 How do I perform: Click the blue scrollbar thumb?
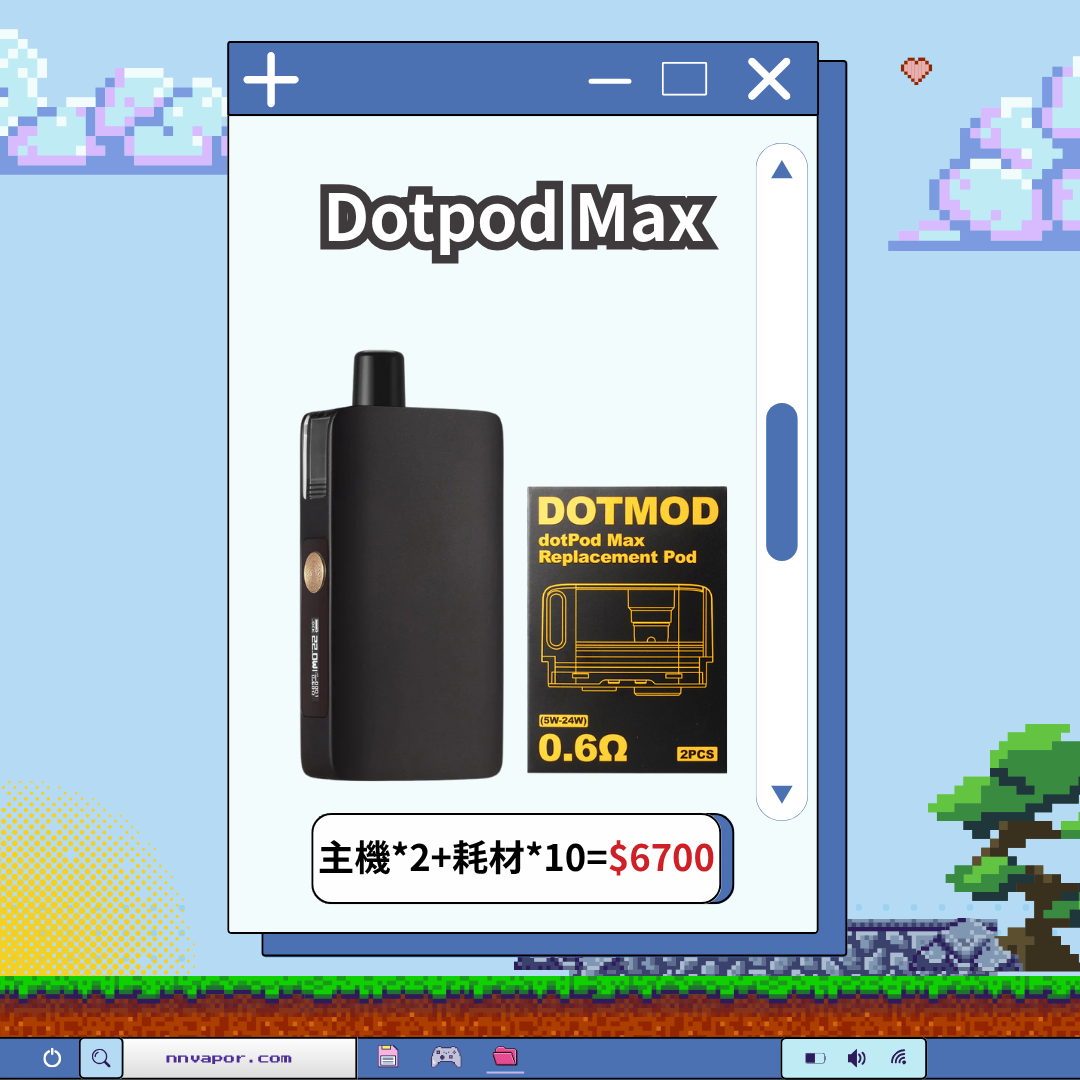pos(782,481)
